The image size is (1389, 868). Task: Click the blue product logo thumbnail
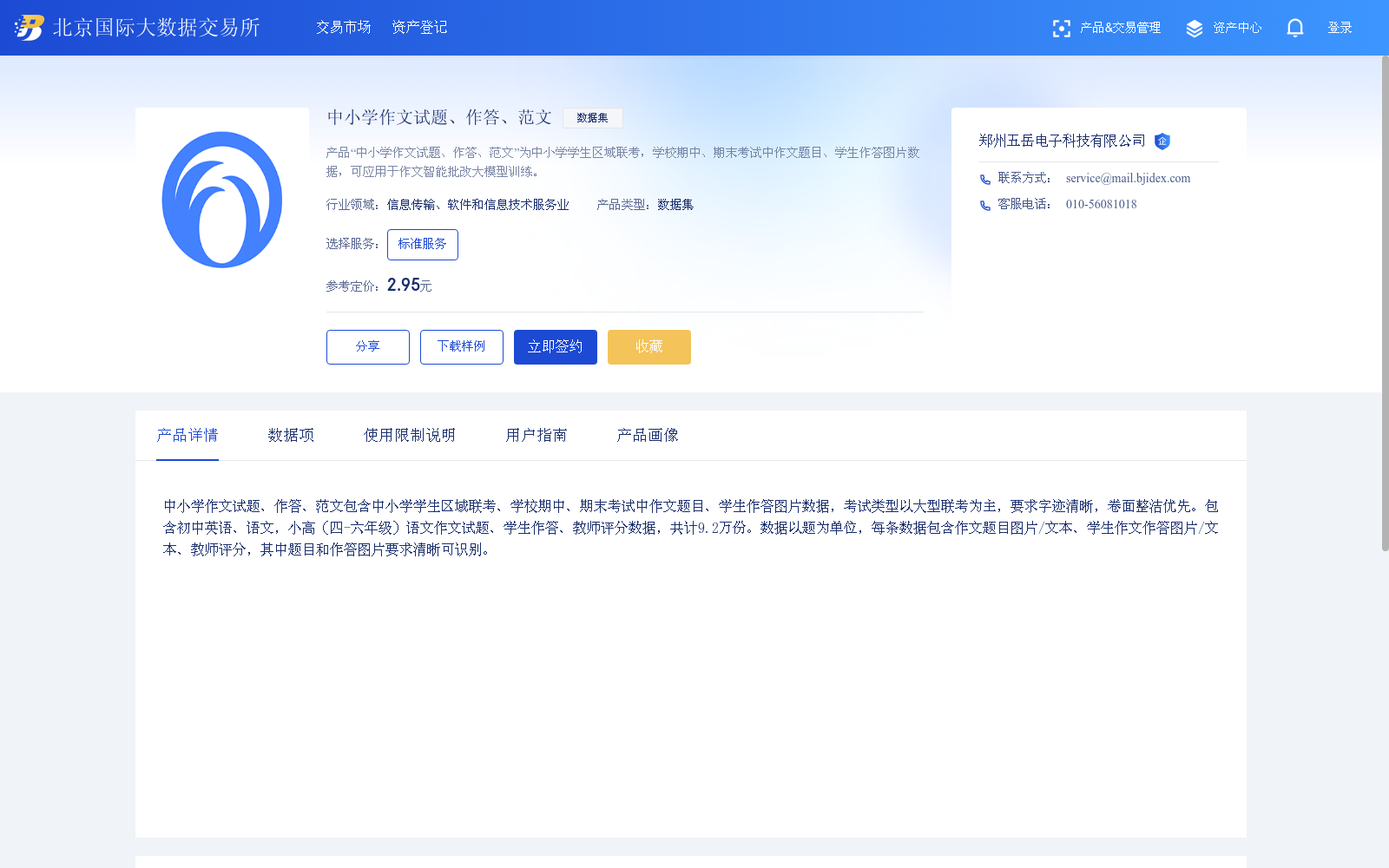(x=222, y=200)
